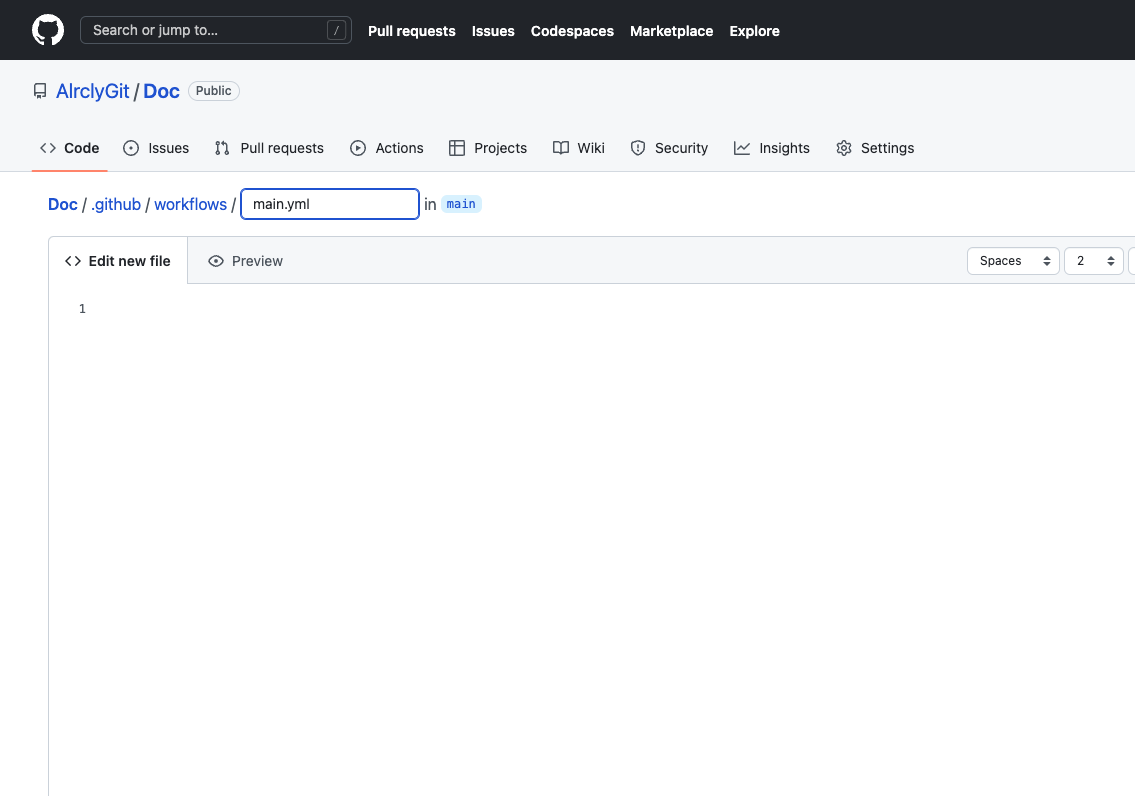Viewport: 1135px width, 796px height.
Task: Click the AlrclyGit owner link
Action: coord(93,91)
